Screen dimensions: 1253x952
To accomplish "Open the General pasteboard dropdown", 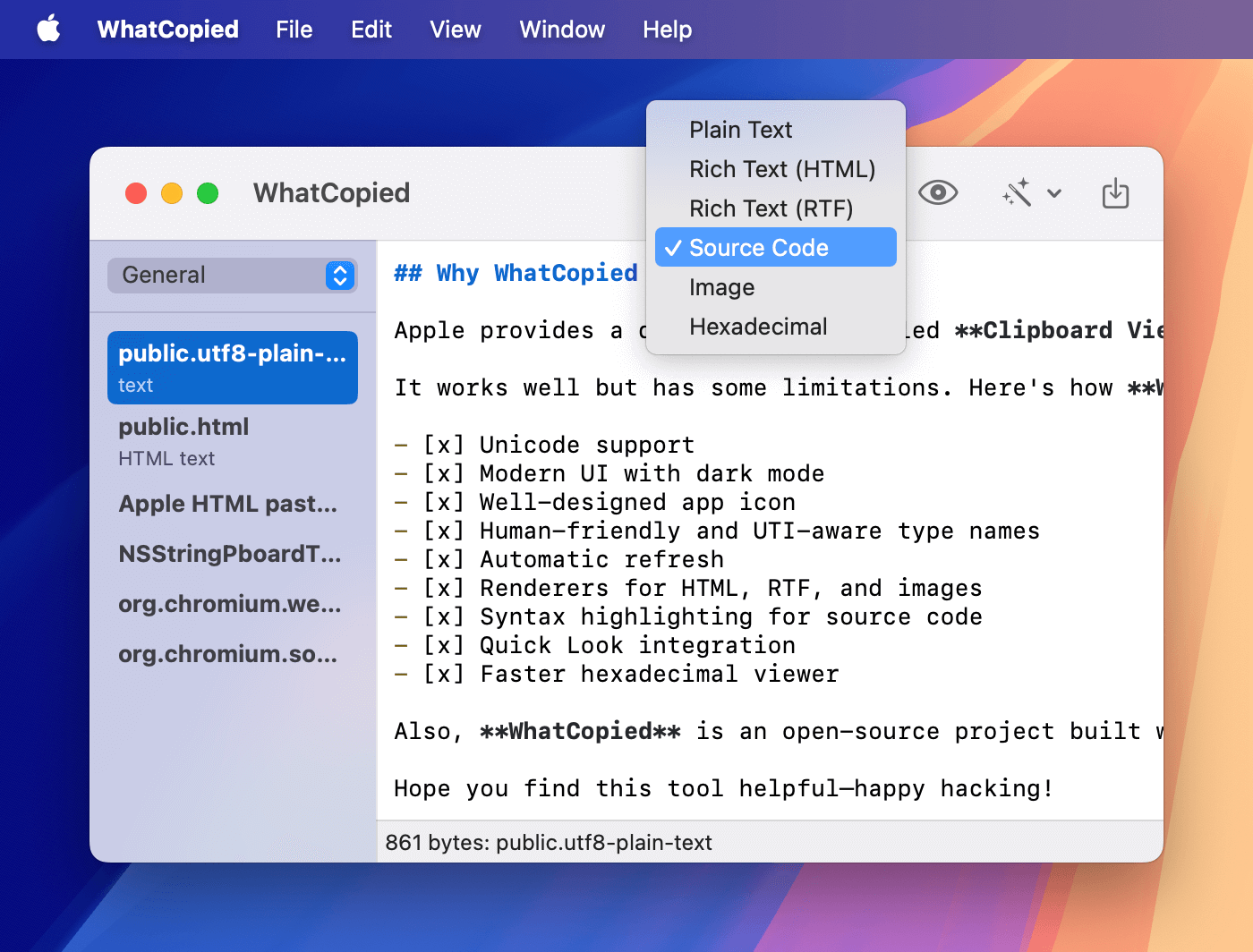I will (233, 276).
